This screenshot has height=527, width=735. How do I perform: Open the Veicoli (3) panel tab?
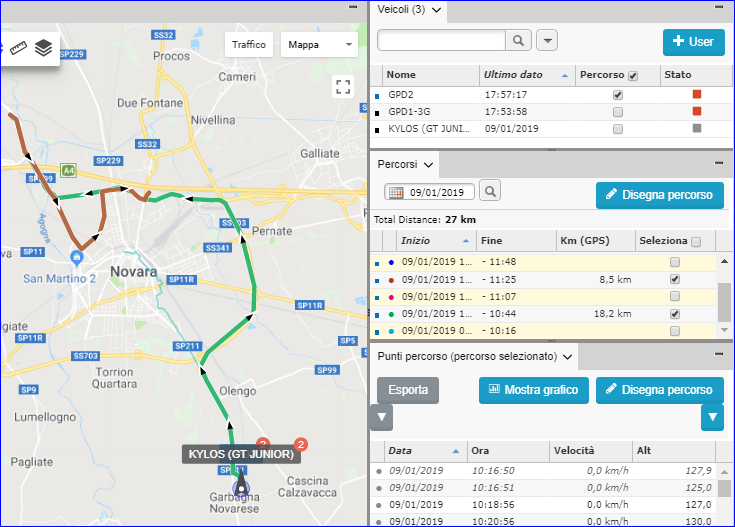pyautogui.click(x=410, y=10)
